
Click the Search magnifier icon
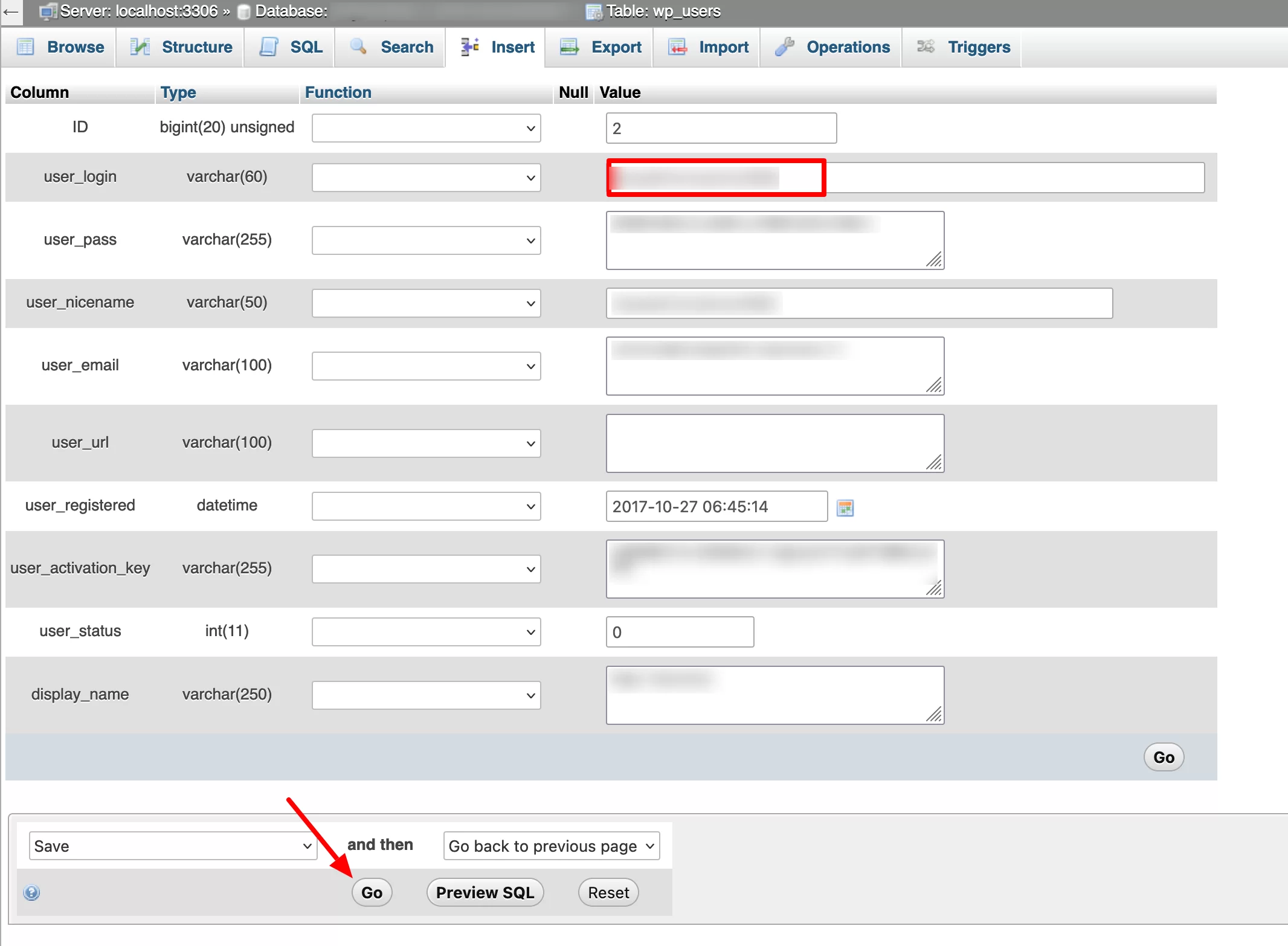pos(359,47)
